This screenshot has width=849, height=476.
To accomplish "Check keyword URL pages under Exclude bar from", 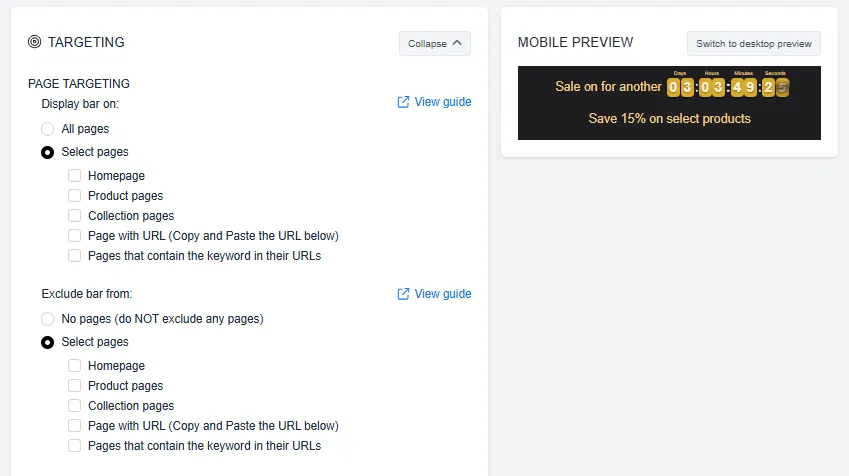I will (x=74, y=446).
